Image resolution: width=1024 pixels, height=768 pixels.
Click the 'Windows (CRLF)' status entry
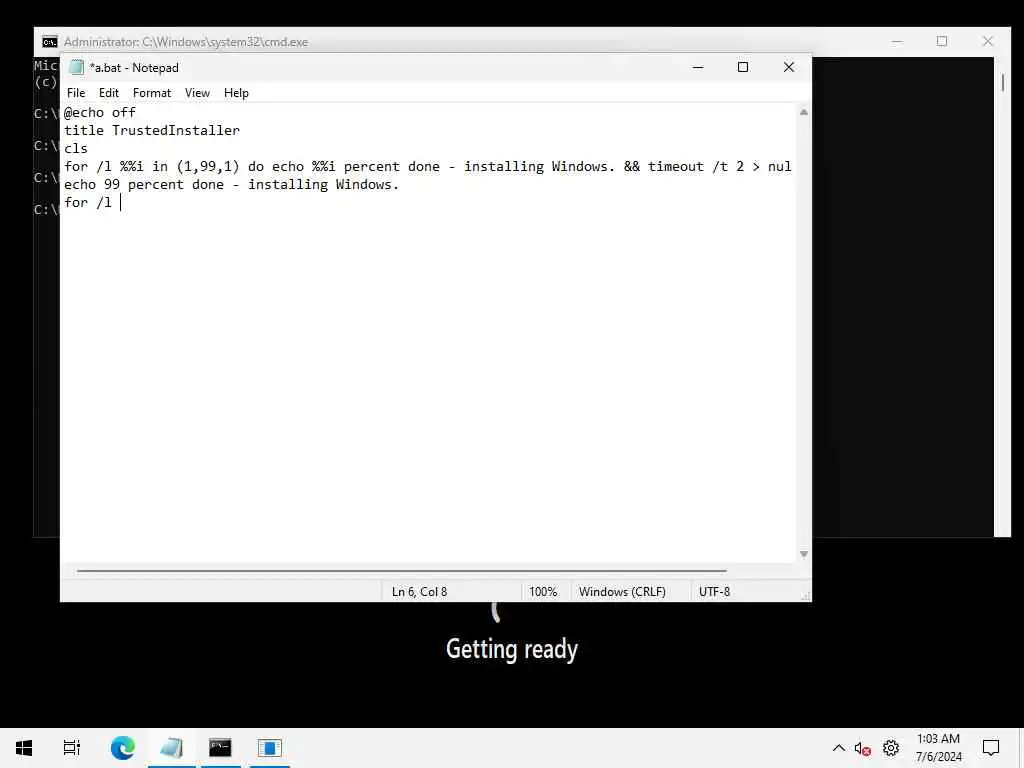[622, 592]
